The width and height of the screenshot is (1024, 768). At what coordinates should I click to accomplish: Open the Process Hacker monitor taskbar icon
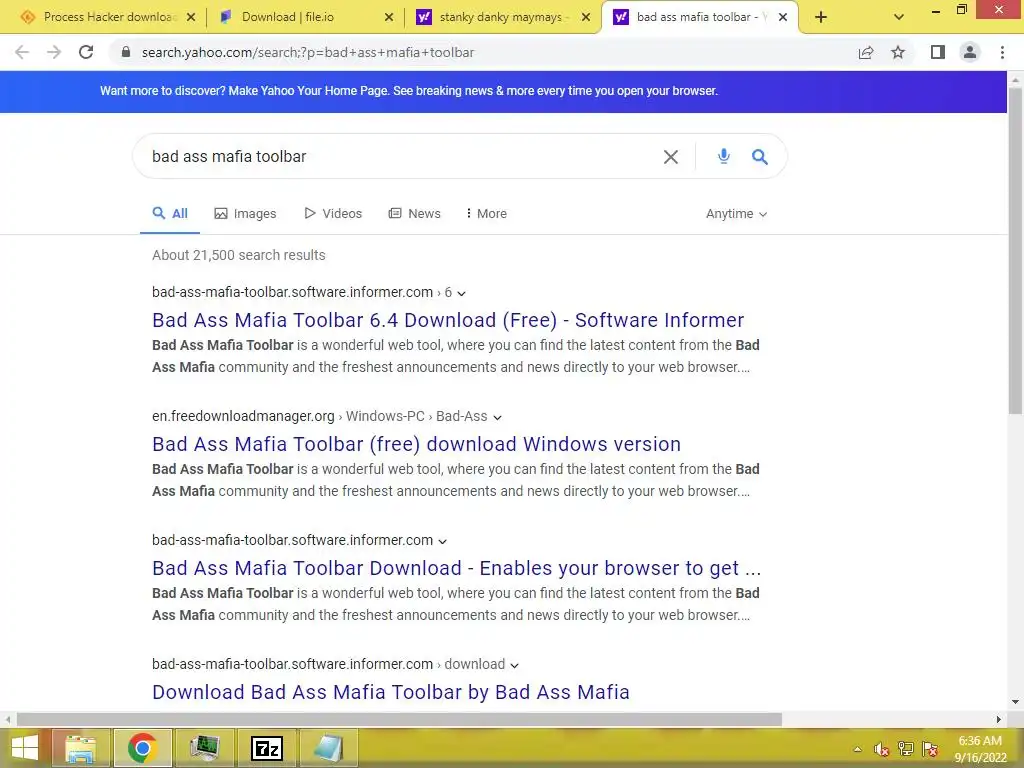point(205,748)
